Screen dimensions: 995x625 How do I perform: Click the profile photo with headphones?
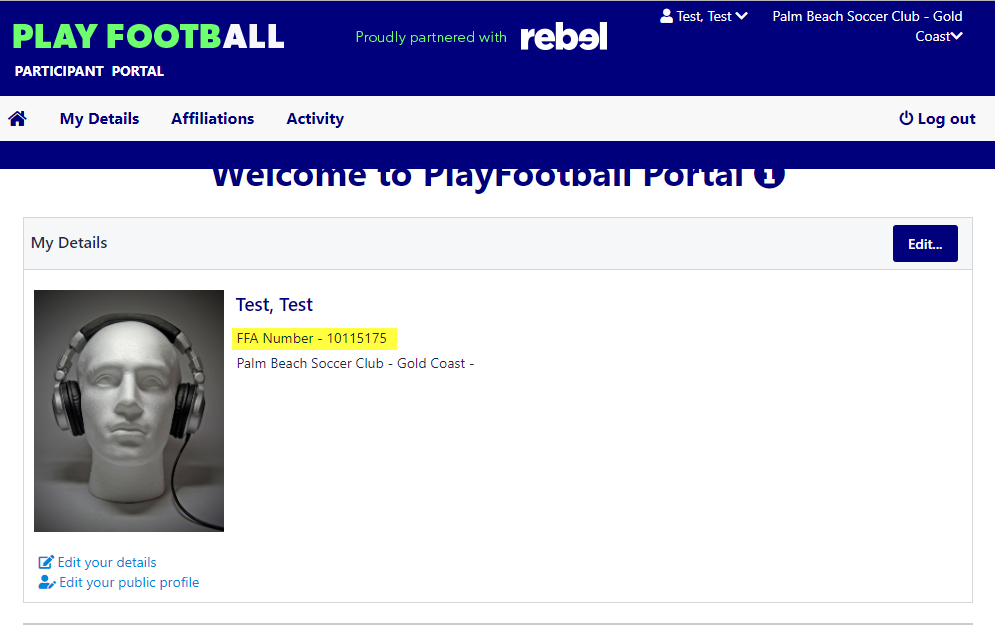click(x=129, y=411)
